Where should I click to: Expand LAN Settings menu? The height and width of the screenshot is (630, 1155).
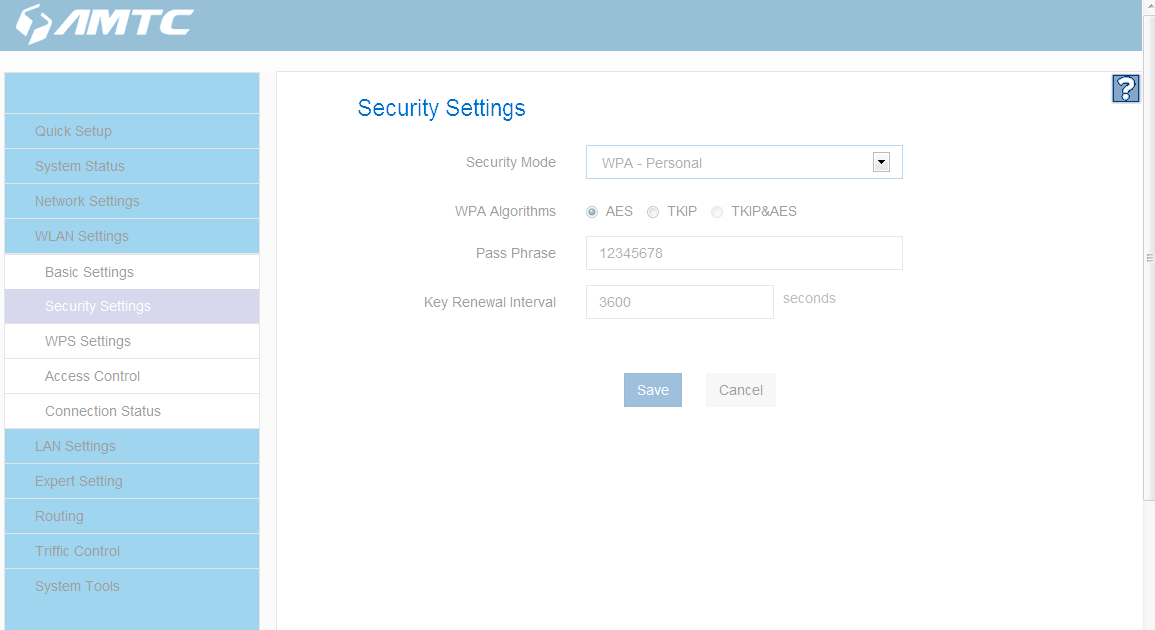(132, 446)
